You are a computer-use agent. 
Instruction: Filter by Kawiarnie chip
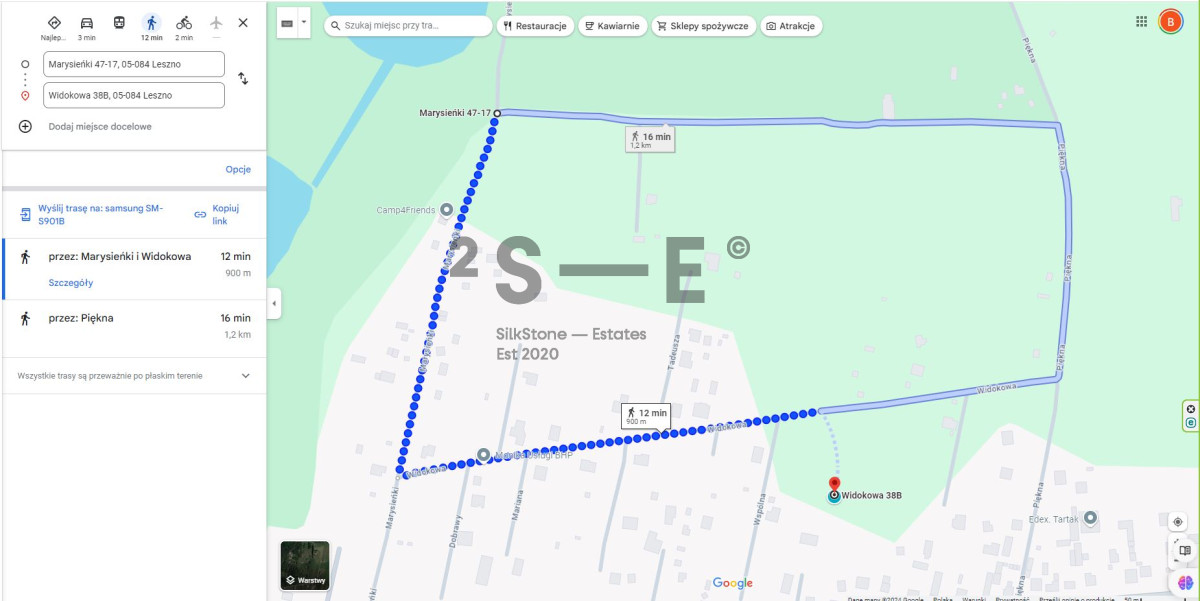pyautogui.click(x=611, y=26)
